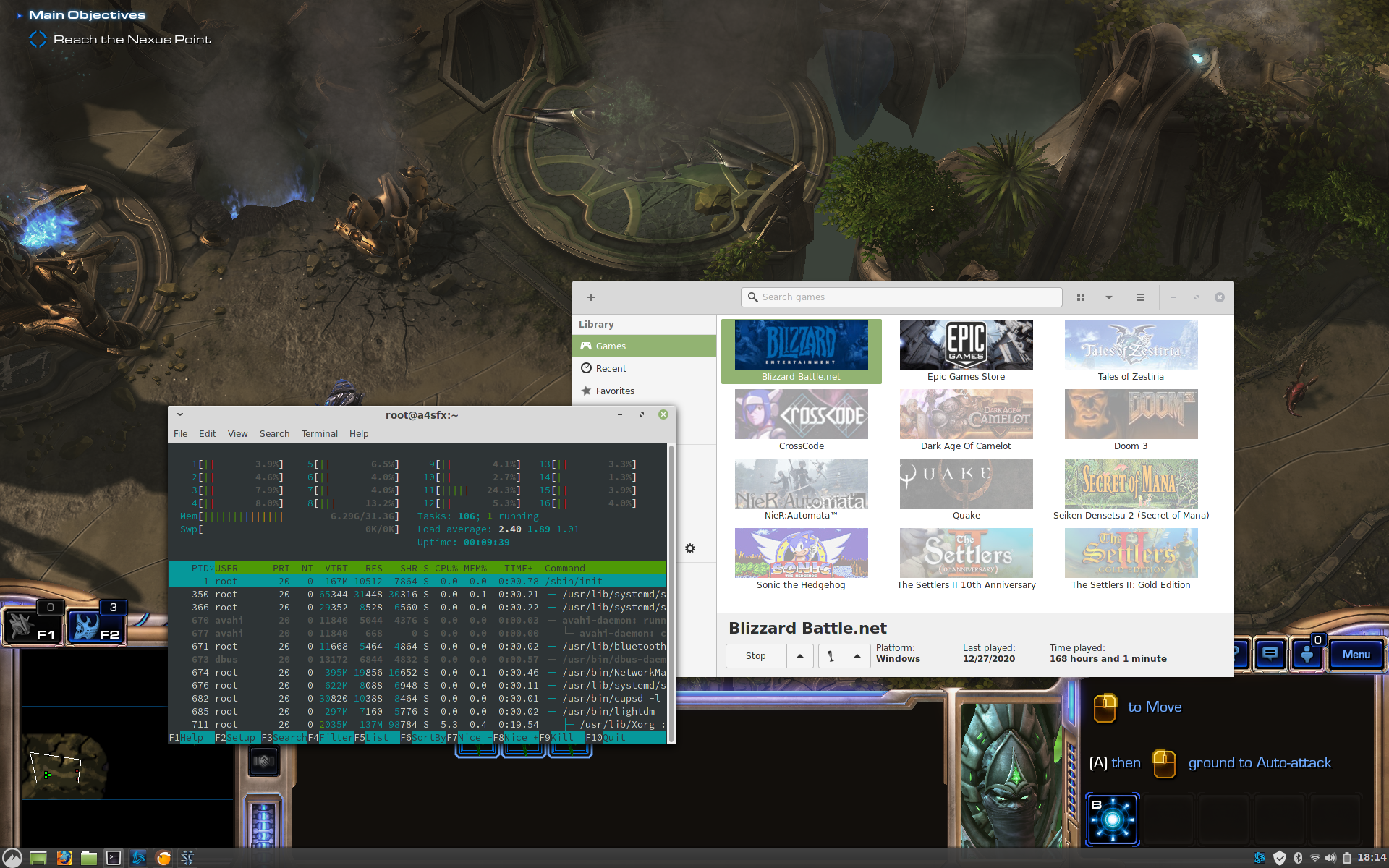Open the Terminal menu in terminal window
This screenshot has height=868, width=1389.
point(319,433)
